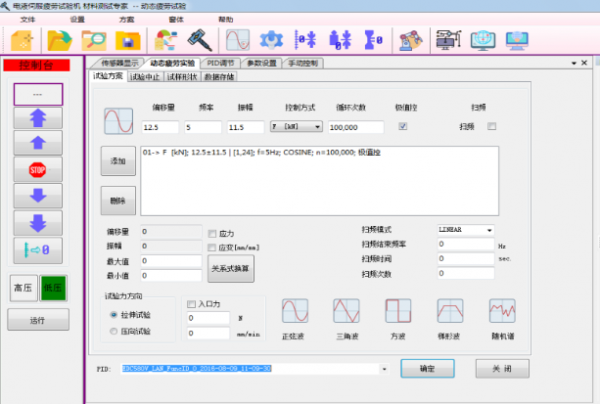Screen dimensions: 600x404
Task: Expand the 扫频模式 LINEAR dropdown
Action: 465,230
